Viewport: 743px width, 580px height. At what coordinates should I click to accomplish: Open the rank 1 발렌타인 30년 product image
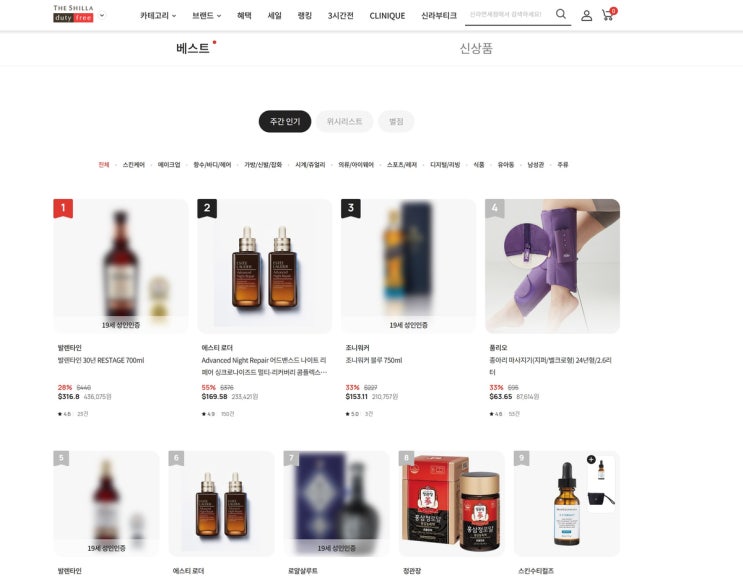point(121,266)
